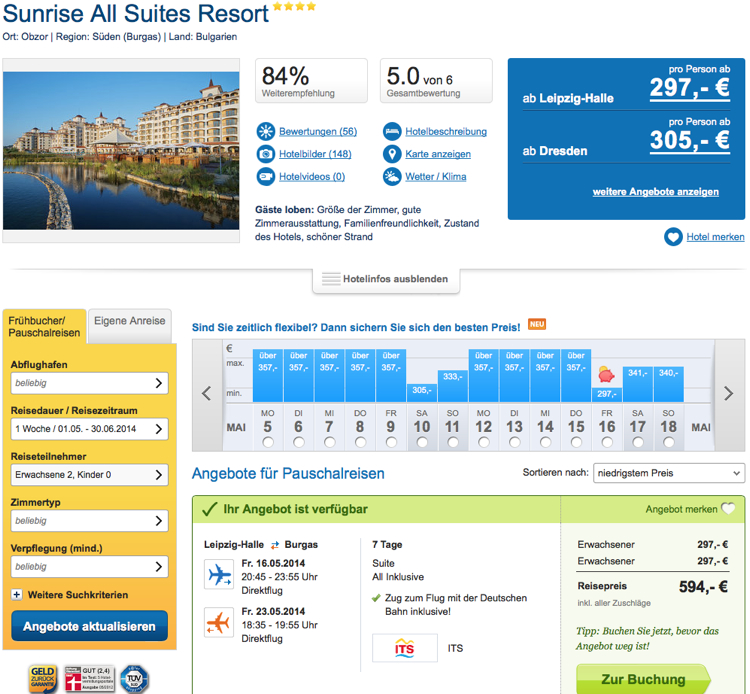The width and height of the screenshot is (750, 694).
Task: Open Wetter / Klima link
Action: pos(436,176)
